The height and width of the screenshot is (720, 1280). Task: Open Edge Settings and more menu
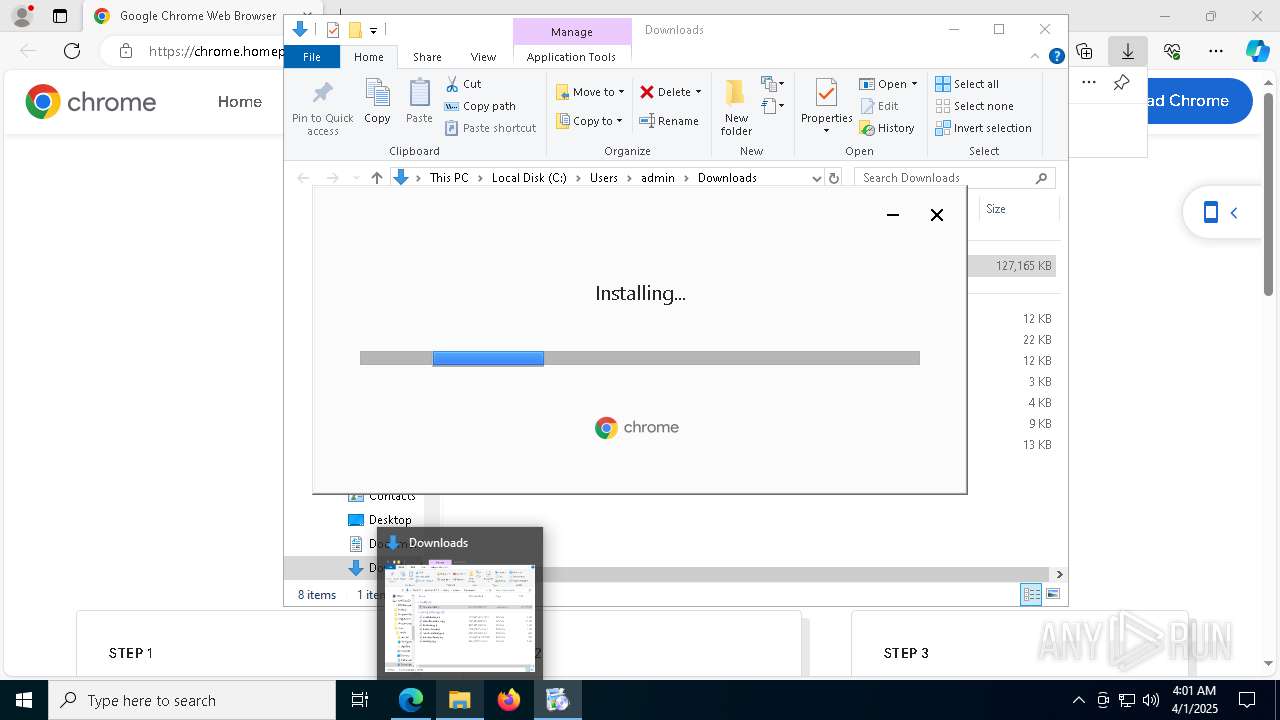coord(1216,51)
